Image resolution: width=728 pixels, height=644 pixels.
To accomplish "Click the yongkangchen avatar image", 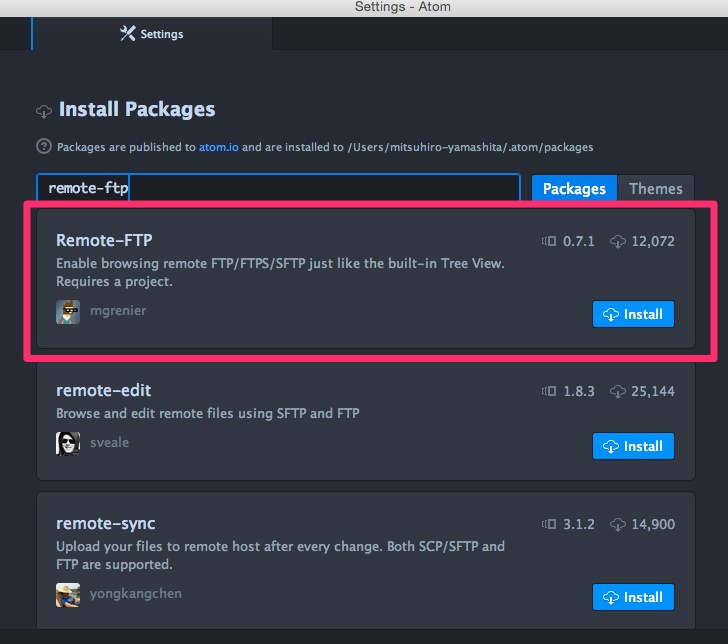I will click(68, 595).
